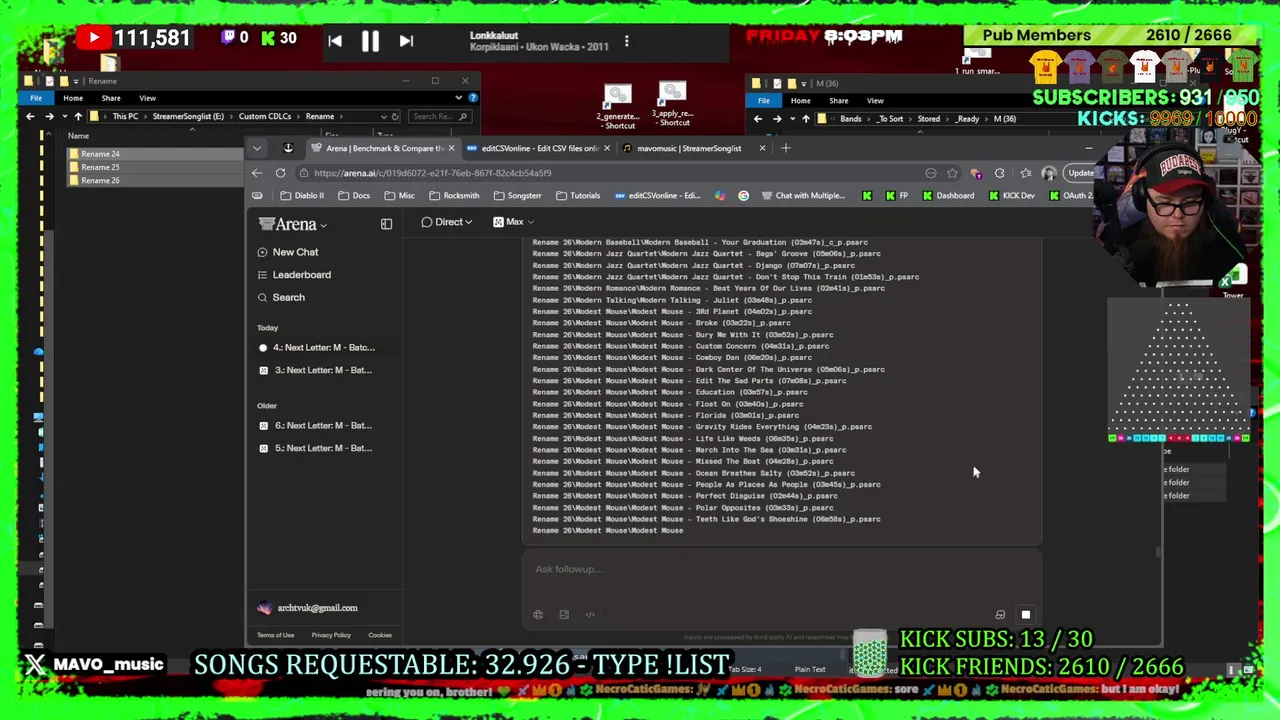Open the Terms of Use link
The image size is (1280, 720).
[x=275, y=635]
